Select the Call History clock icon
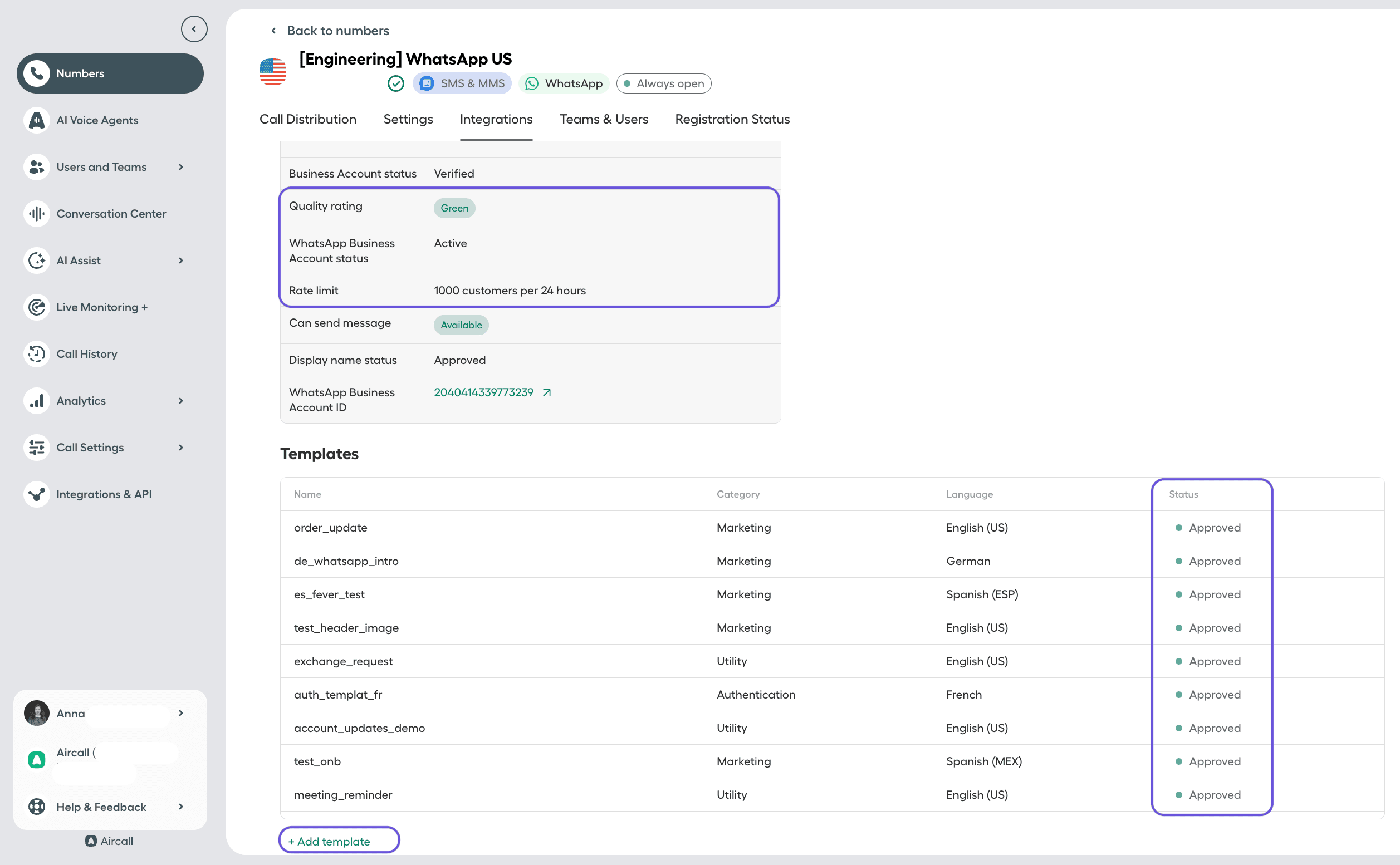 click(x=37, y=353)
